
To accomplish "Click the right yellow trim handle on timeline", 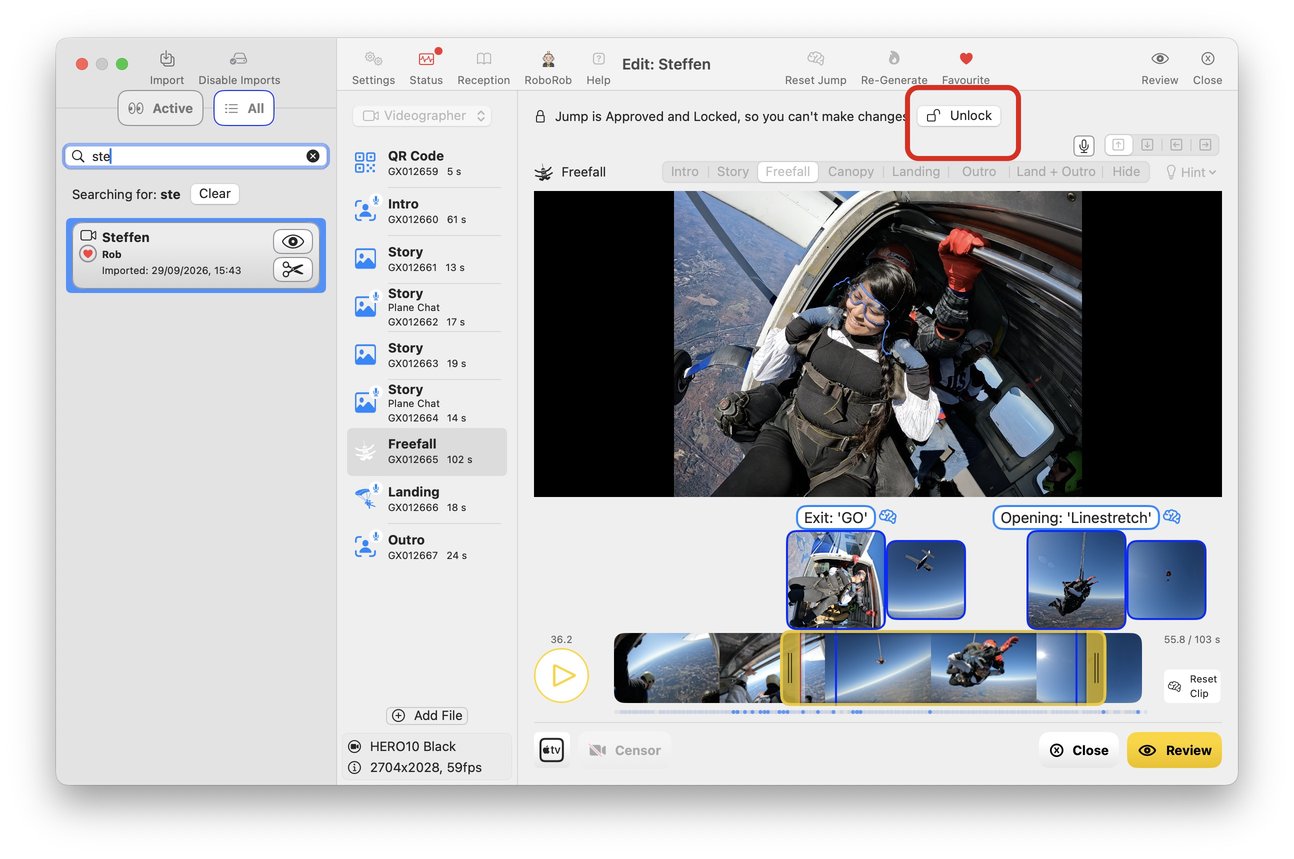I will (x=1096, y=667).
